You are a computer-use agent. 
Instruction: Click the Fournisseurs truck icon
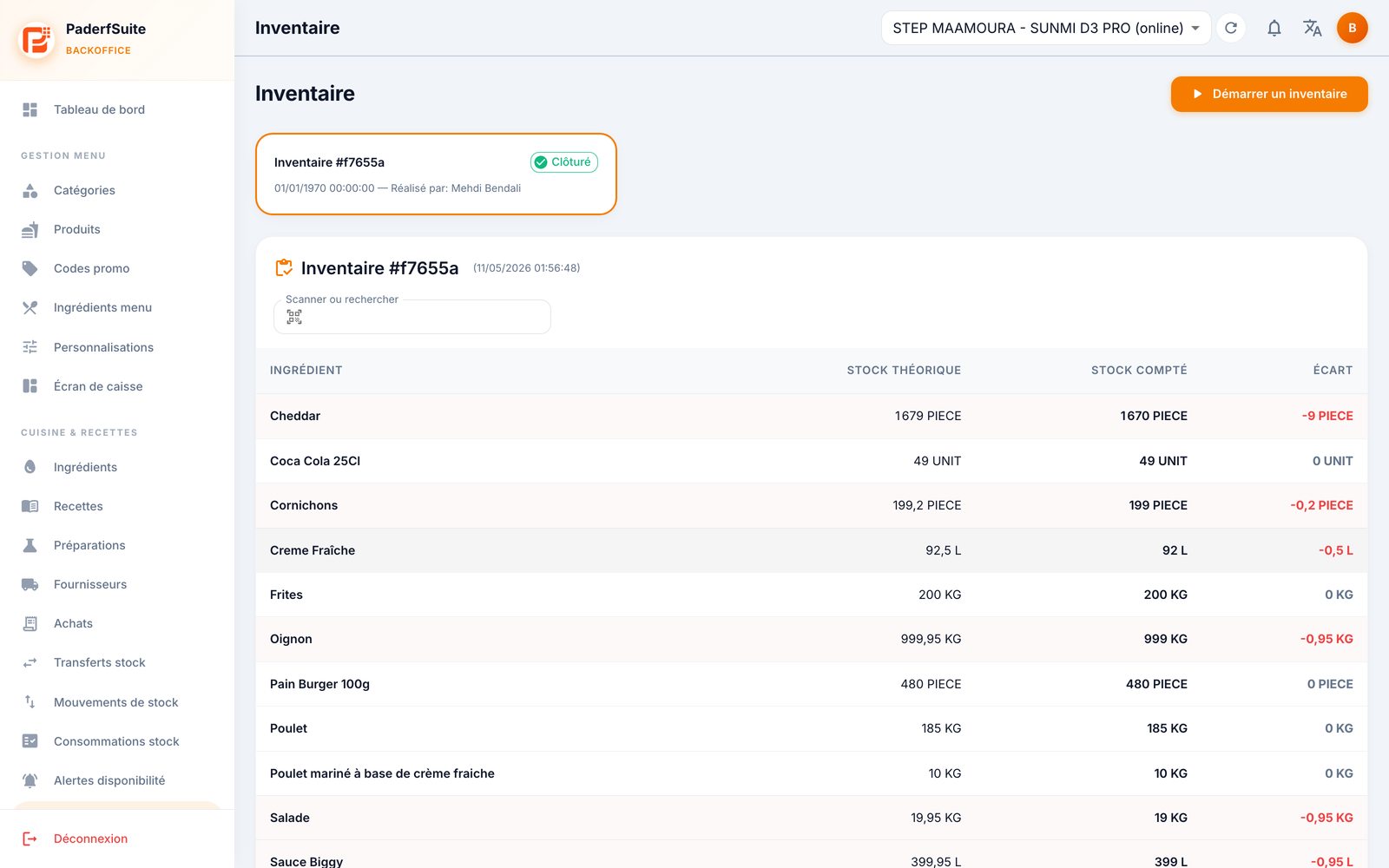point(30,584)
